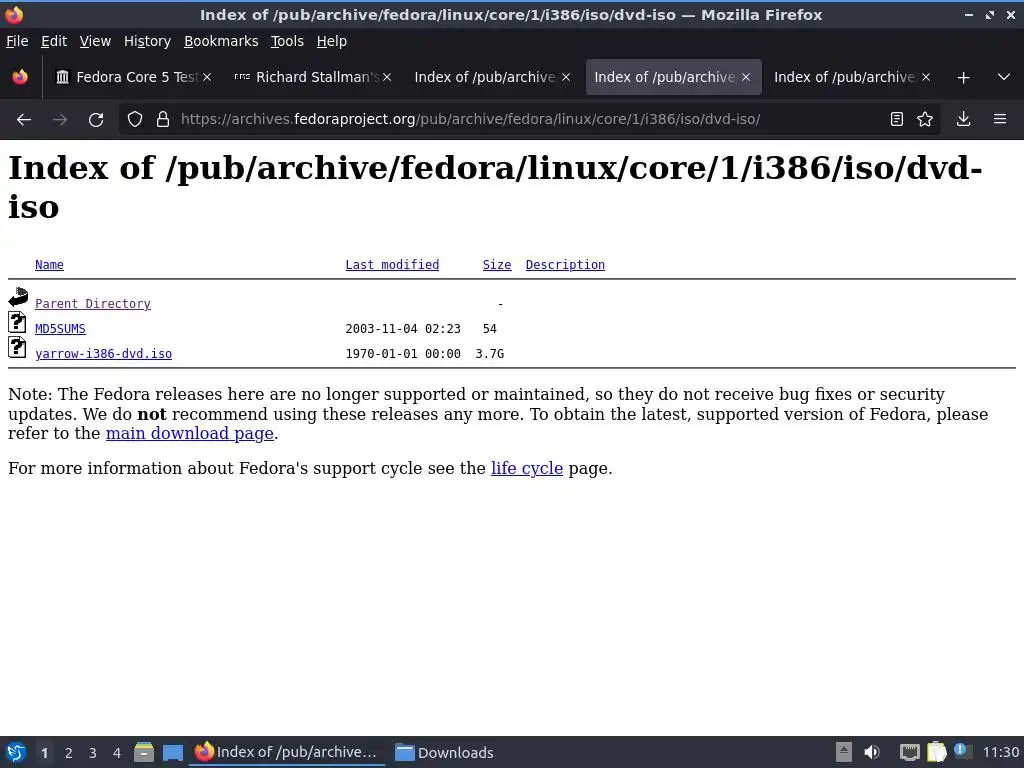Show site security padlock info
Image resolution: width=1024 pixels, height=768 pixels.
(x=163, y=120)
